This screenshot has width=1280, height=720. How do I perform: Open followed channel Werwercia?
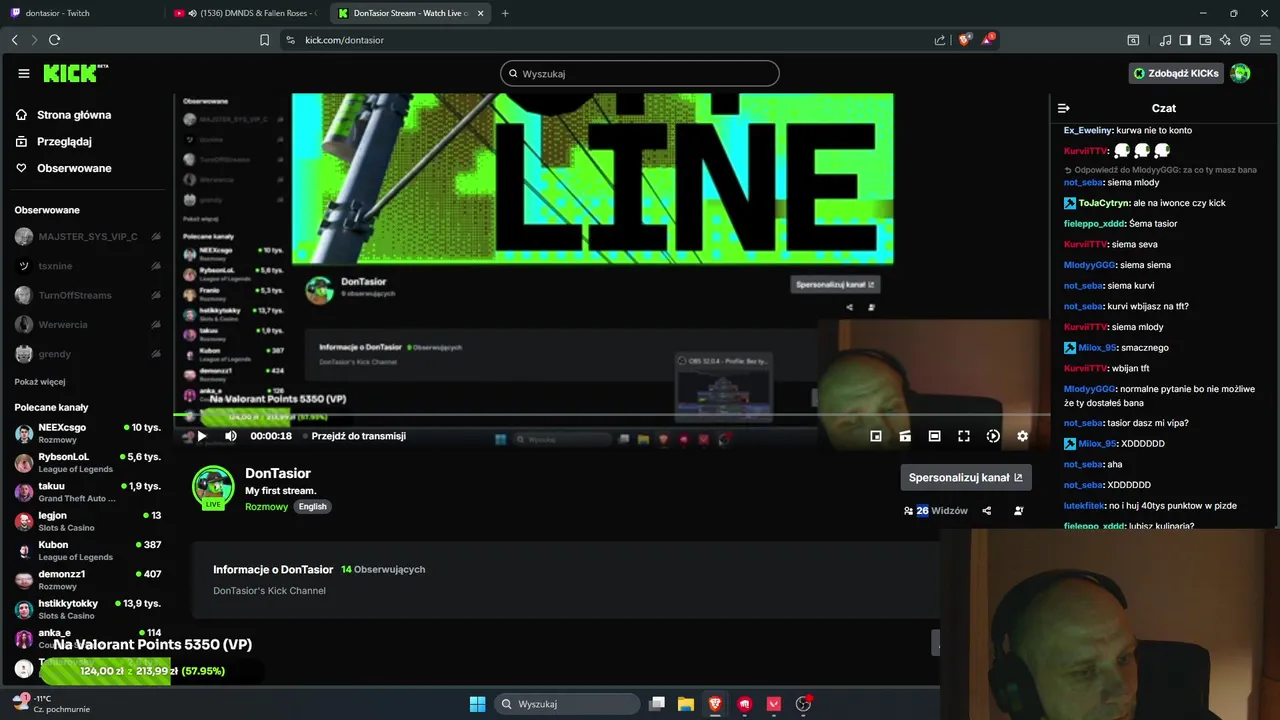[x=88, y=325]
